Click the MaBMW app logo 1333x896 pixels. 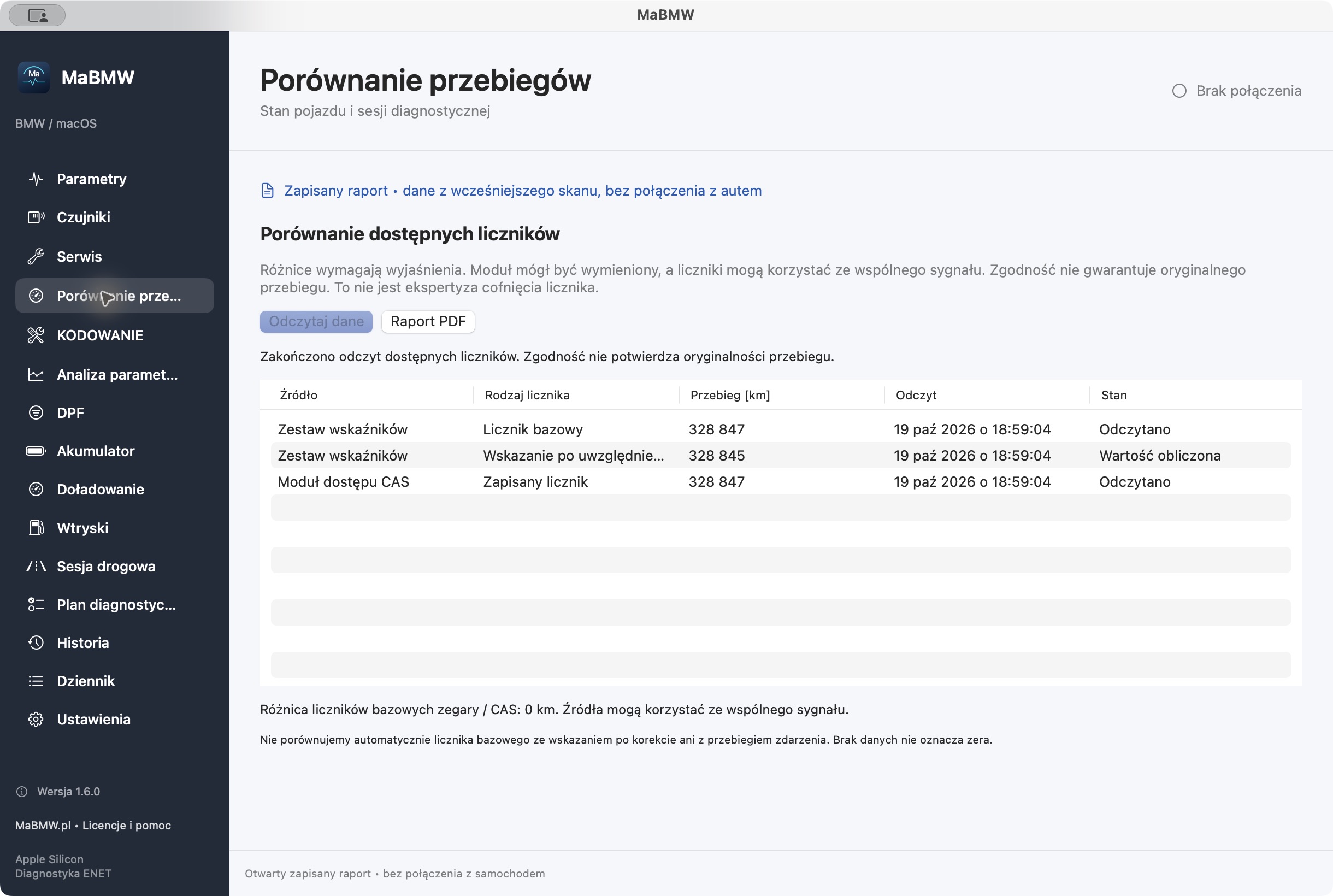34,77
